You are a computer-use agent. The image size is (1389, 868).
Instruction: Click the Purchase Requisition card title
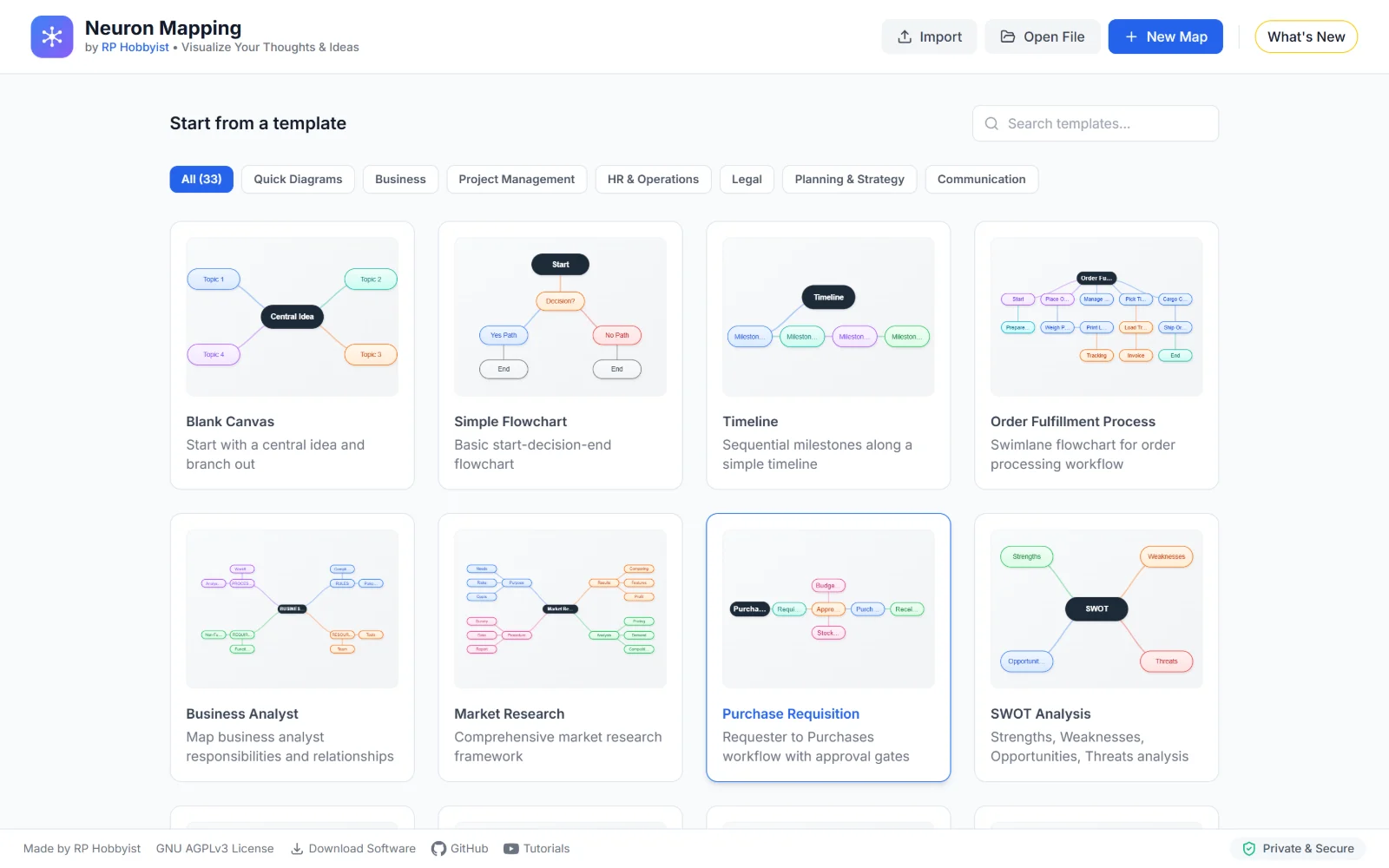pos(791,713)
